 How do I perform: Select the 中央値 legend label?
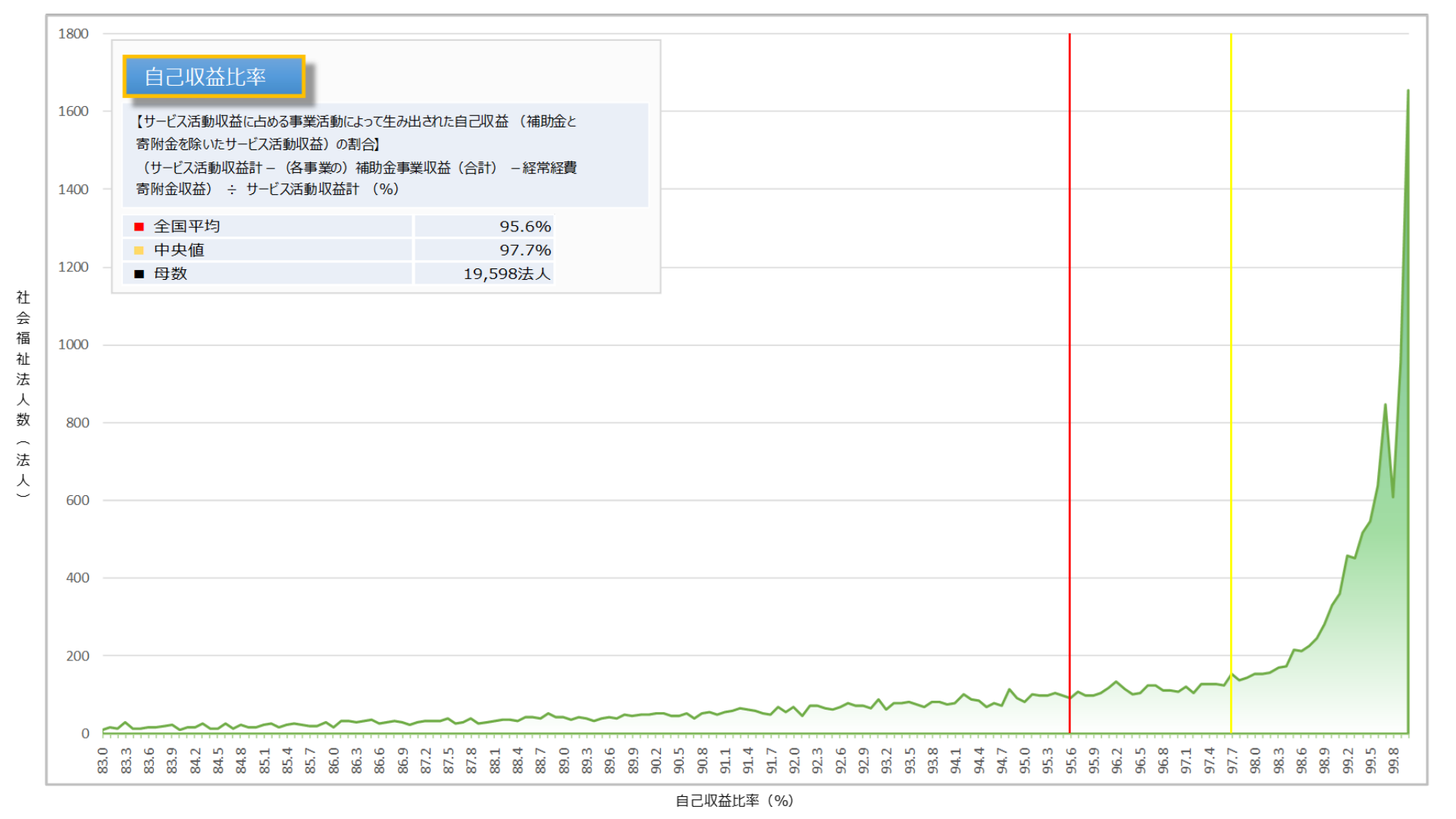179,249
